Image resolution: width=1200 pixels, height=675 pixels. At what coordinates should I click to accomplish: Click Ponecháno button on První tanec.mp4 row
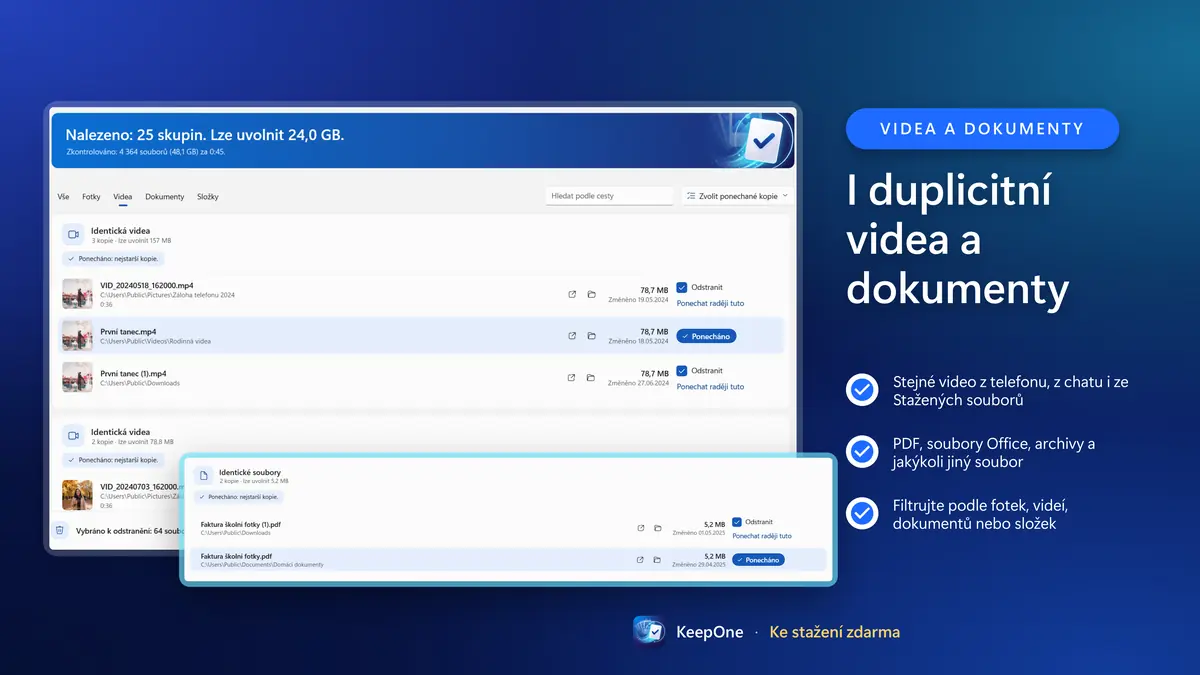pos(706,336)
